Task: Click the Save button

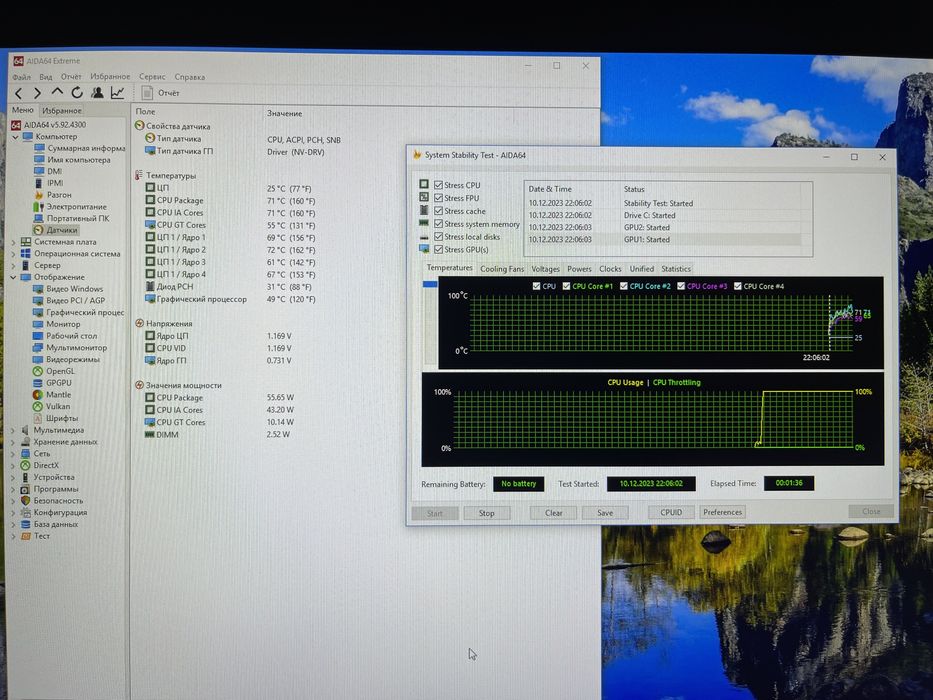Action: [605, 512]
